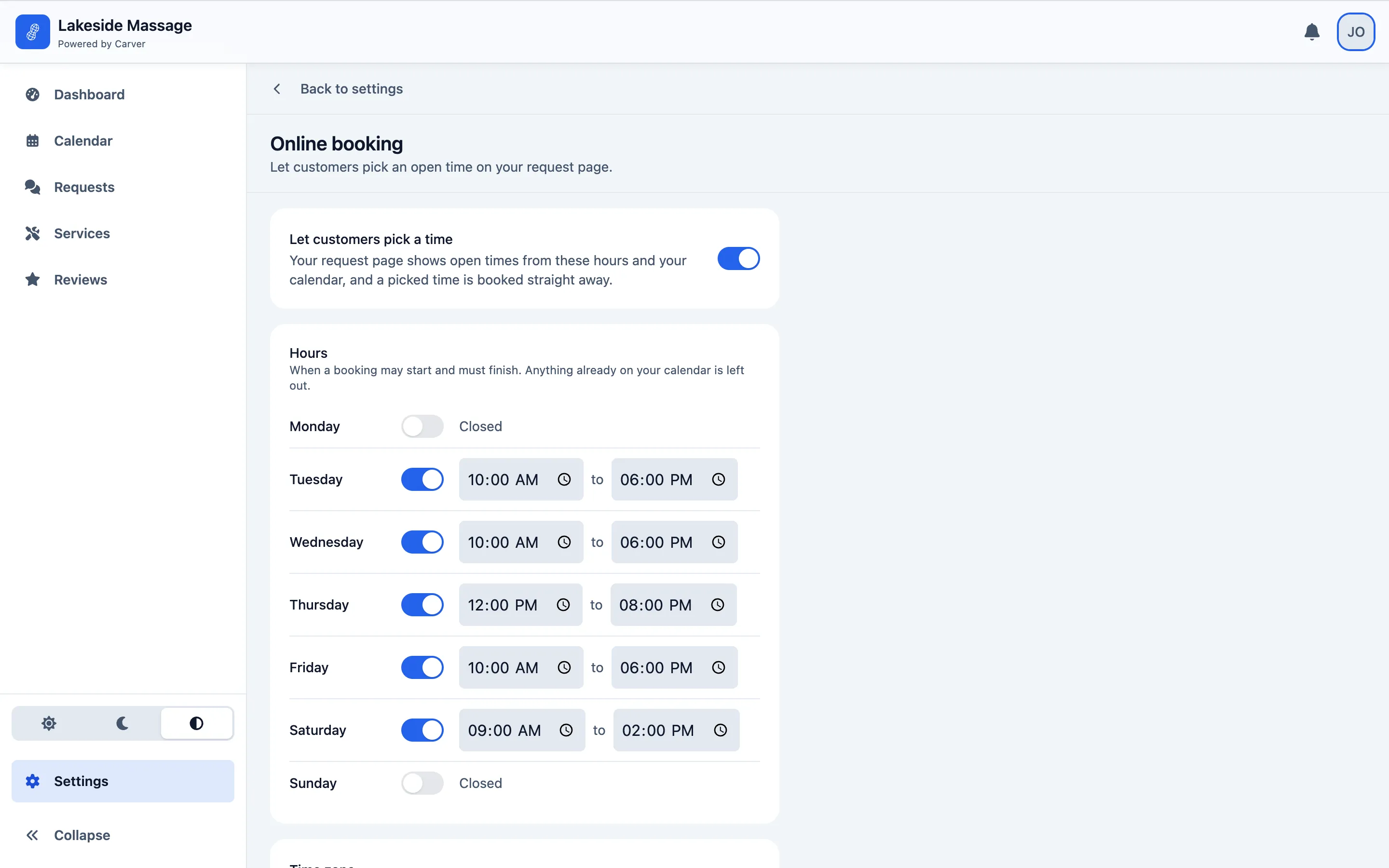1389x868 pixels.
Task: Open JO user avatar menu
Action: (x=1356, y=31)
